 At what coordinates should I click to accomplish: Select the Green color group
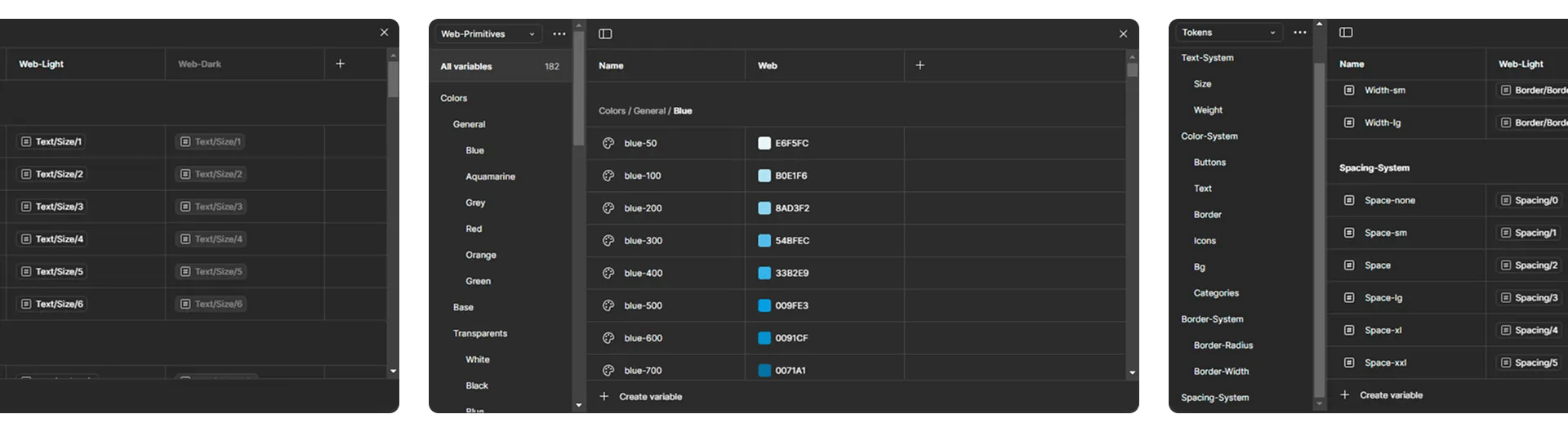pyautogui.click(x=479, y=281)
